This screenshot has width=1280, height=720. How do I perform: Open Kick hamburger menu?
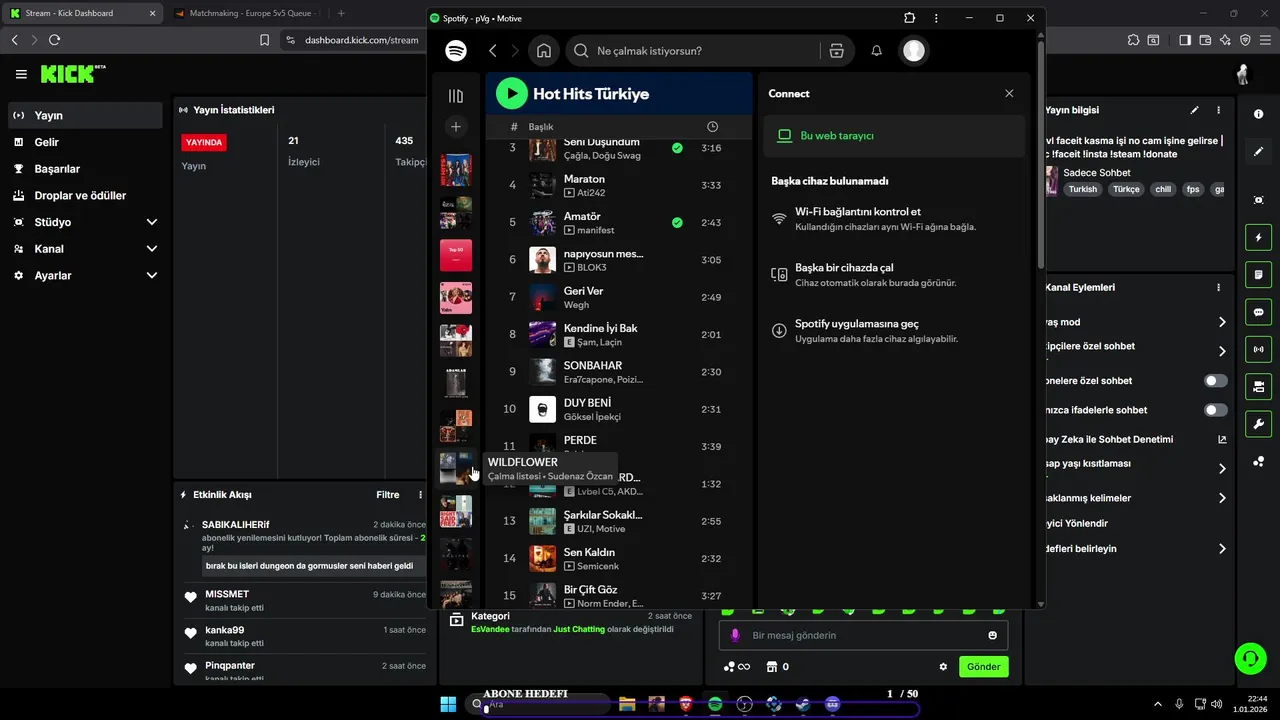[x=21, y=74]
